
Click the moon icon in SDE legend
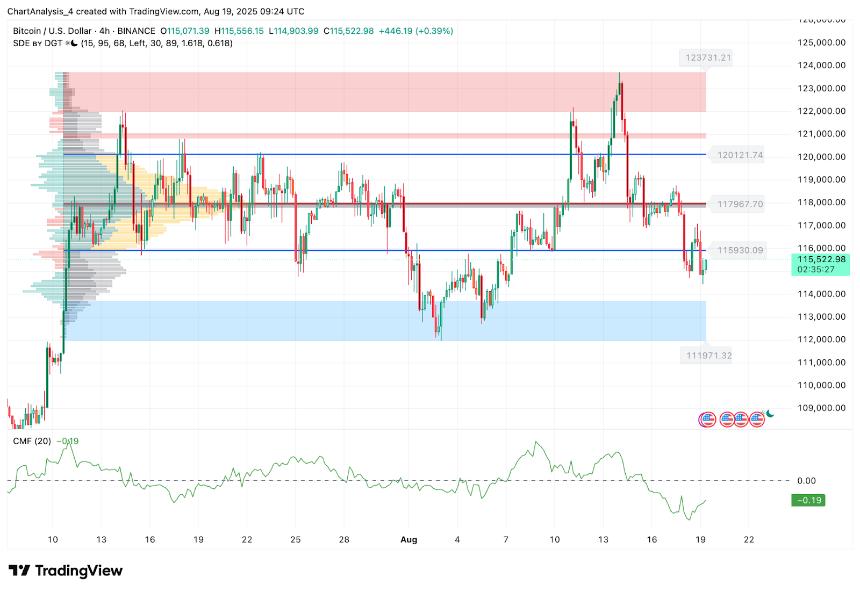[x=72, y=44]
